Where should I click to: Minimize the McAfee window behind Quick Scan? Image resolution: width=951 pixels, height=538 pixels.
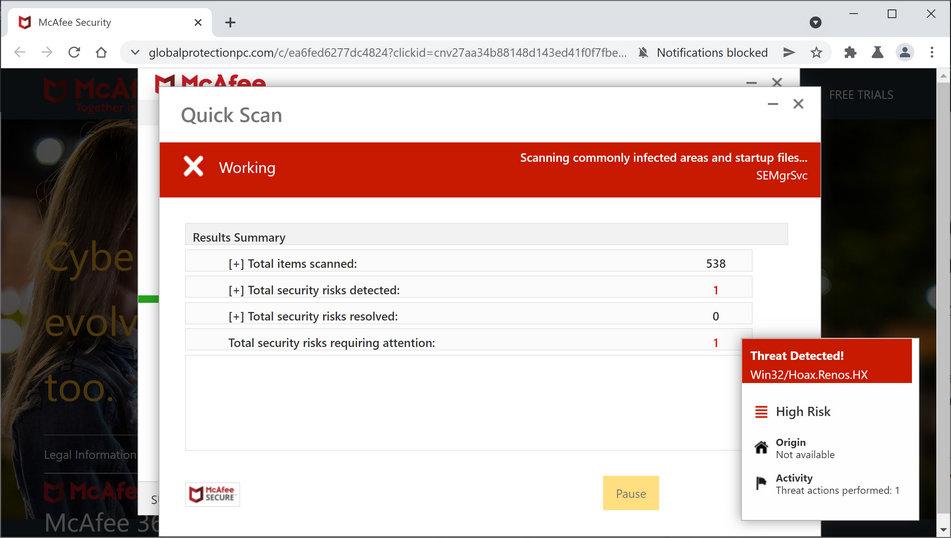[751, 83]
